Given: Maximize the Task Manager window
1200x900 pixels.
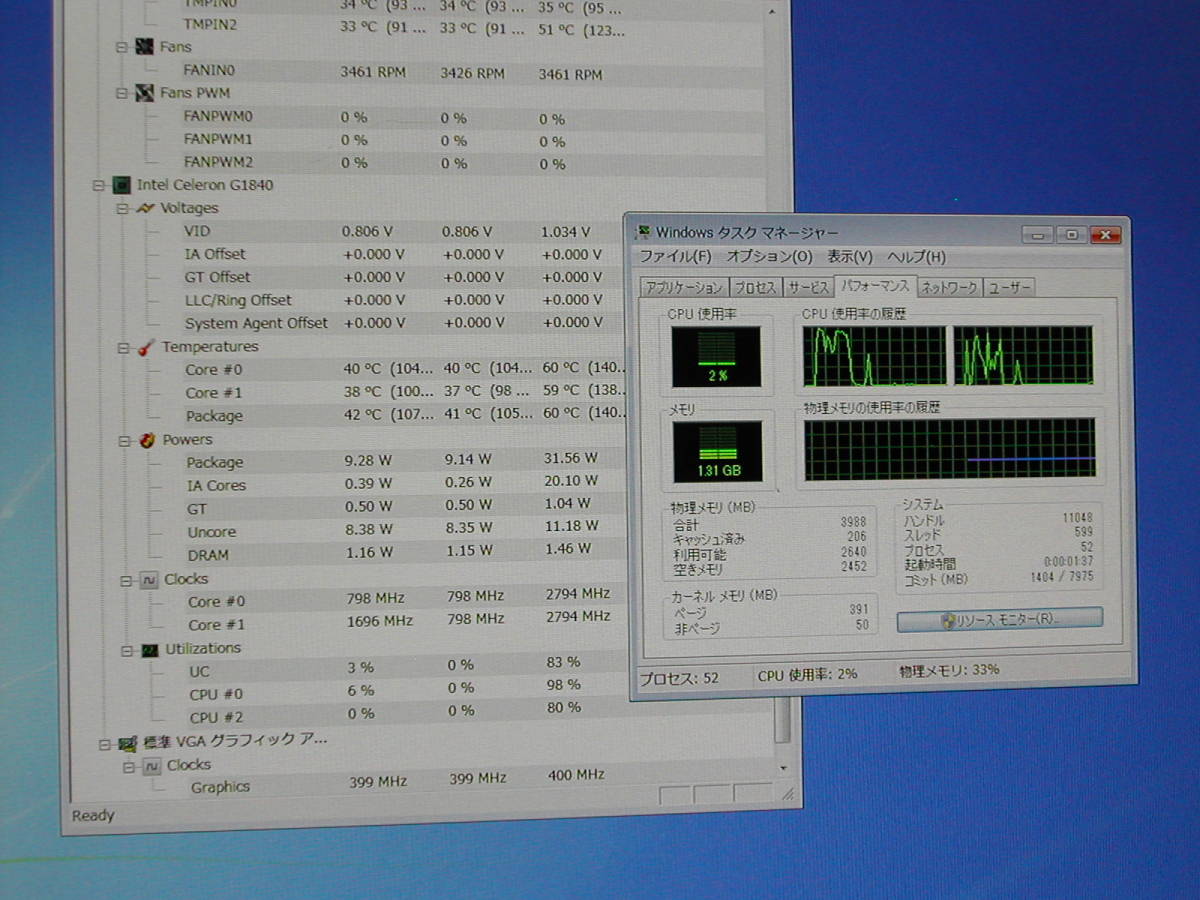Looking at the screenshot, I should 1071,235.
